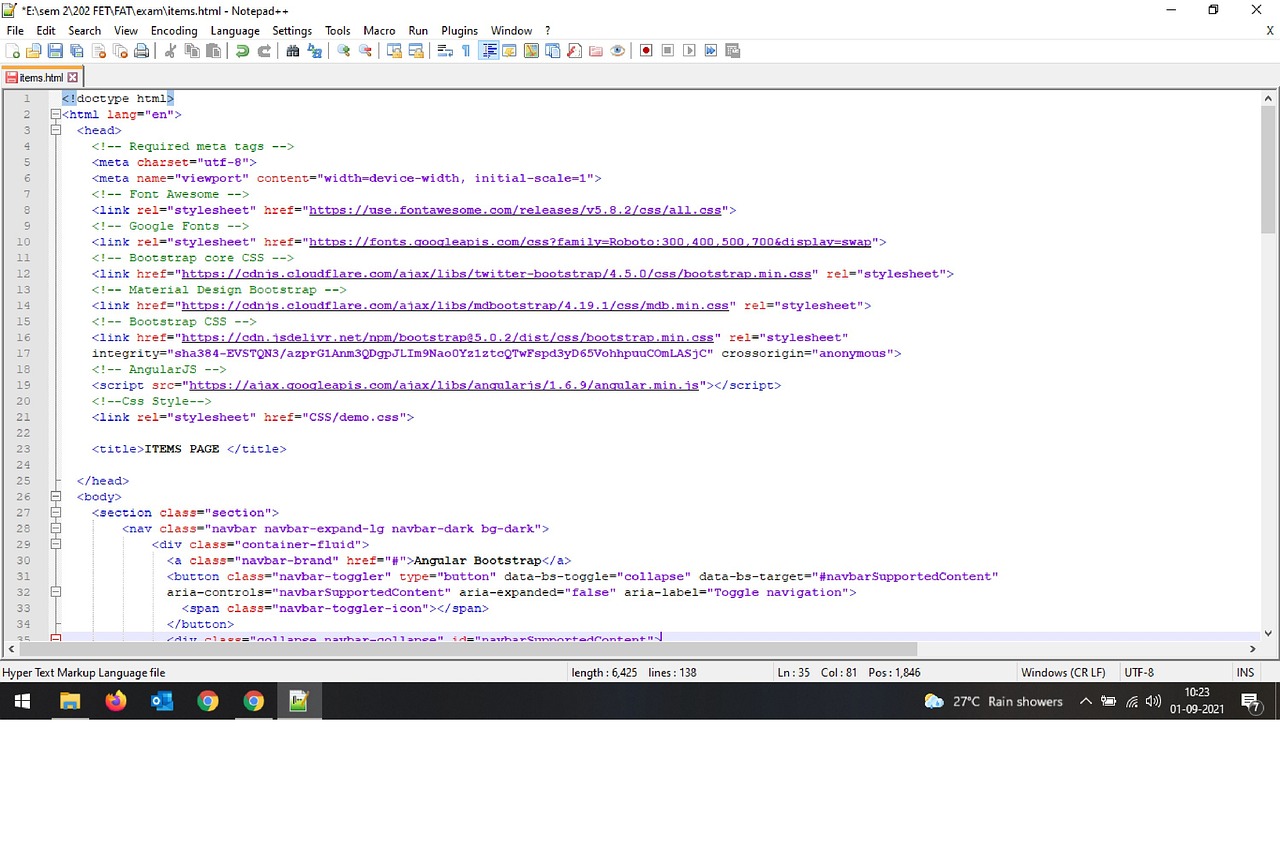The height and width of the screenshot is (849, 1280).
Task: Save the document with the Save icon
Action: [x=56, y=51]
